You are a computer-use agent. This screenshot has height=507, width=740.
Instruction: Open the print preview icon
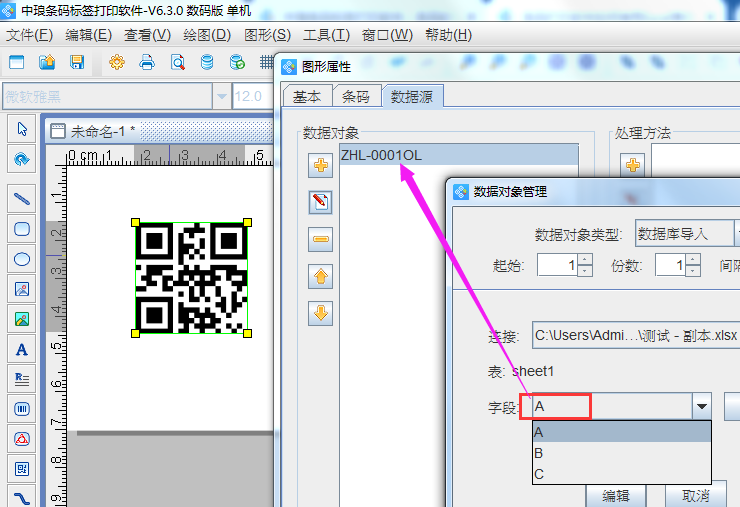click(177, 62)
